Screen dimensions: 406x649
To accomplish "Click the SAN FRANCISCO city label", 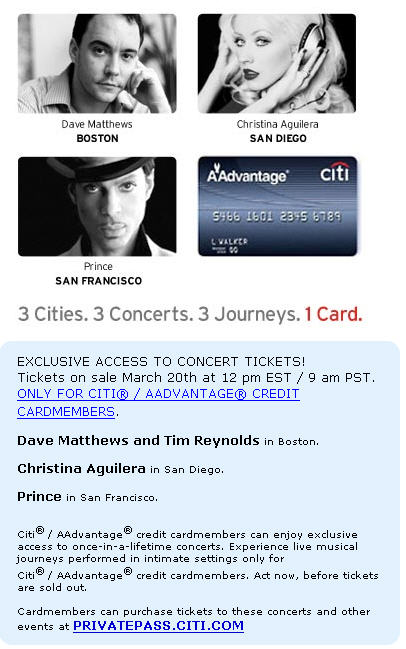I will tap(98, 281).
